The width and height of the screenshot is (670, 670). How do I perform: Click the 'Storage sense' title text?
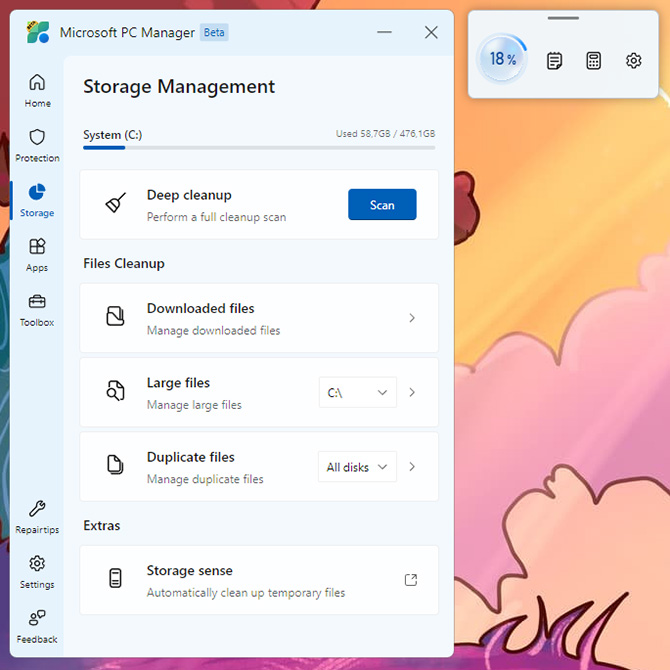pyautogui.click(x=189, y=571)
